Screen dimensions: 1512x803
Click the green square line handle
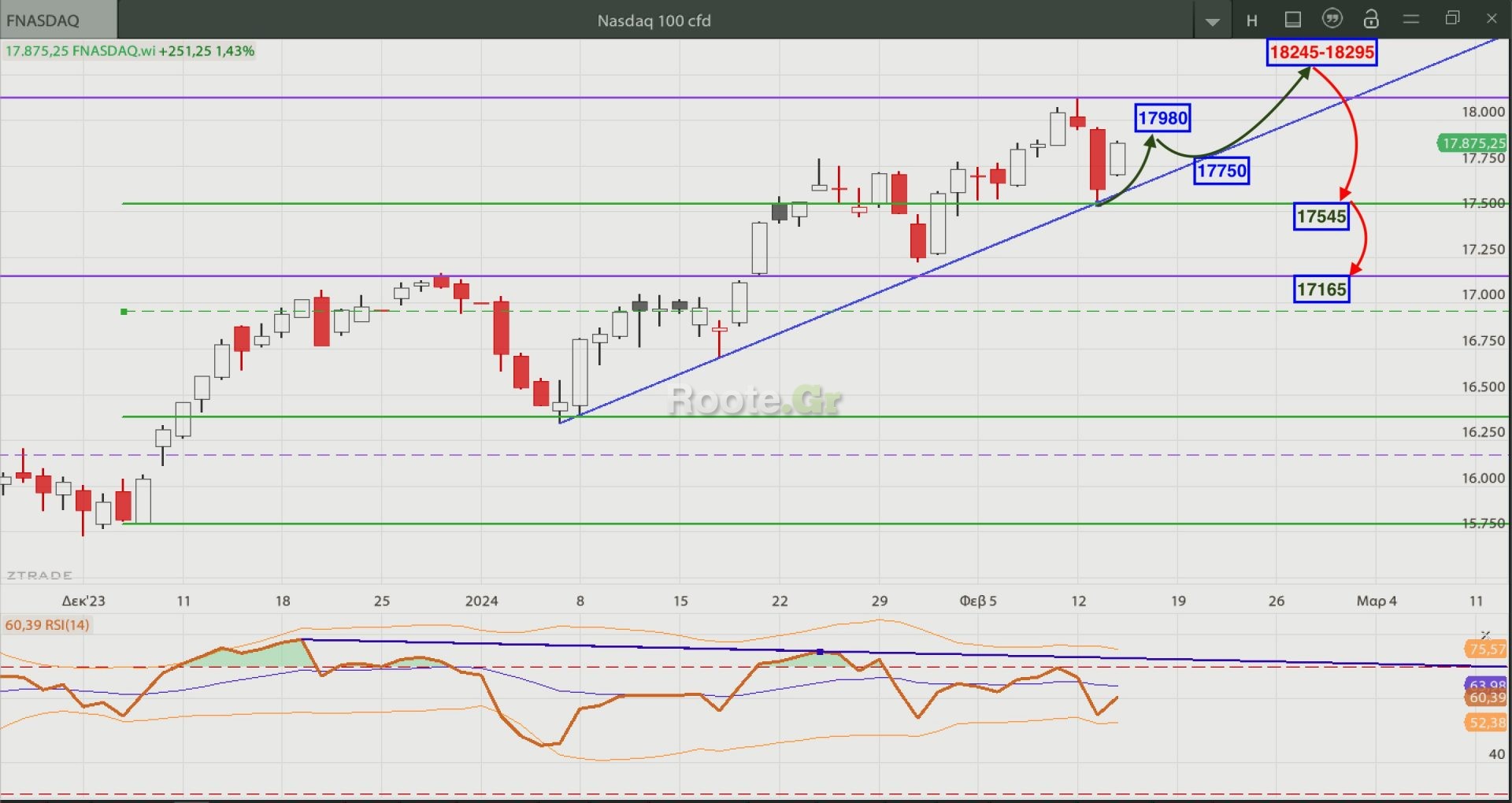124,312
